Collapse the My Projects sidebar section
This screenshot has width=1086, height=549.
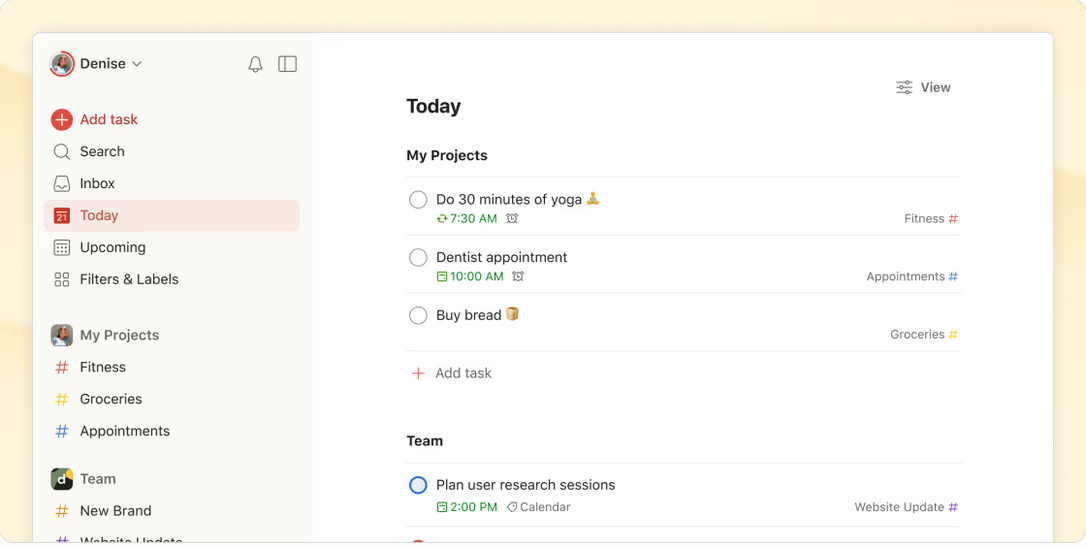coord(119,335)
